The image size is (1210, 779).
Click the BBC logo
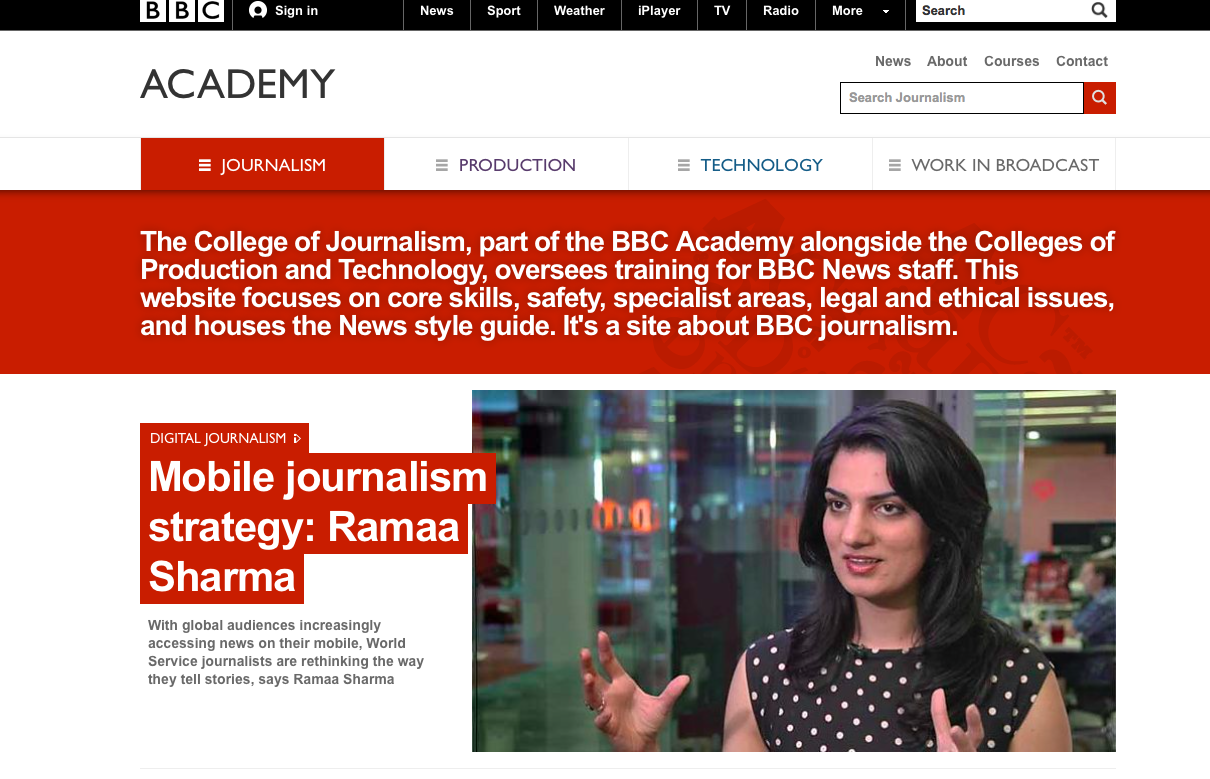(x=182, y=11)
